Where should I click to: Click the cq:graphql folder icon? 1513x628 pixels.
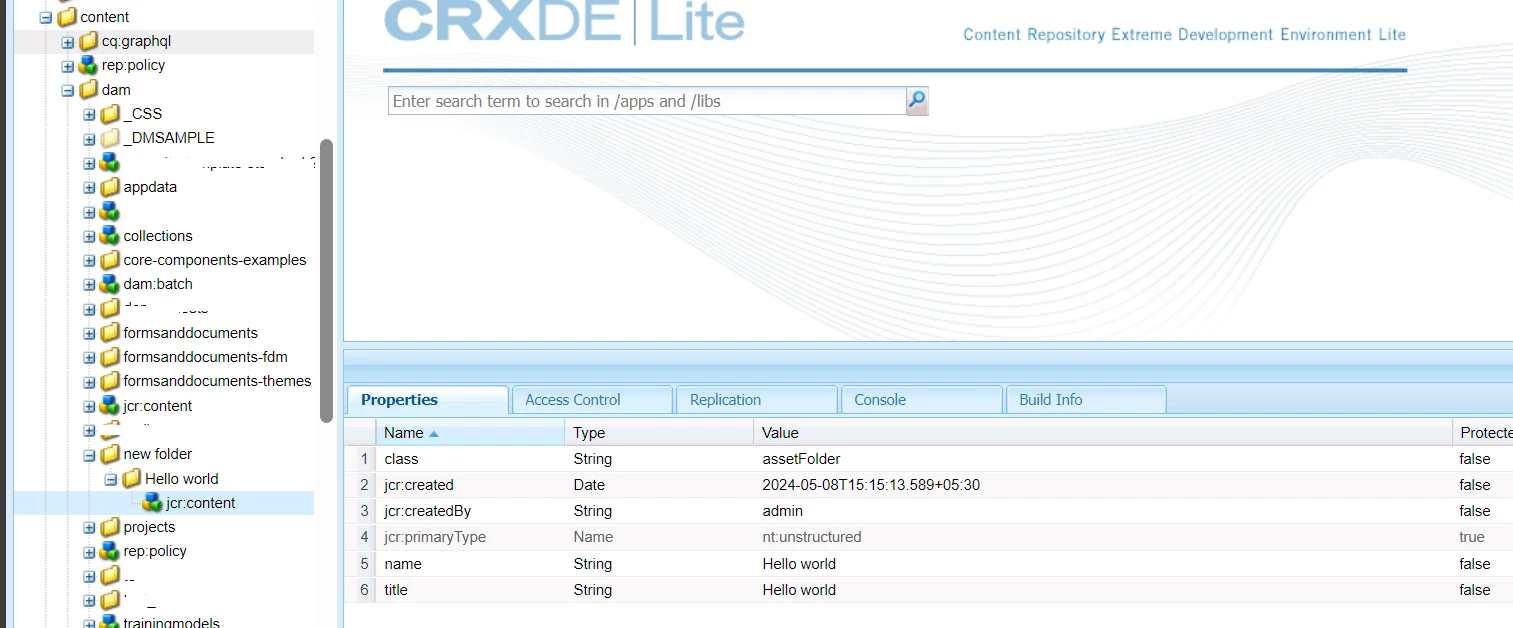click(89, 41)
